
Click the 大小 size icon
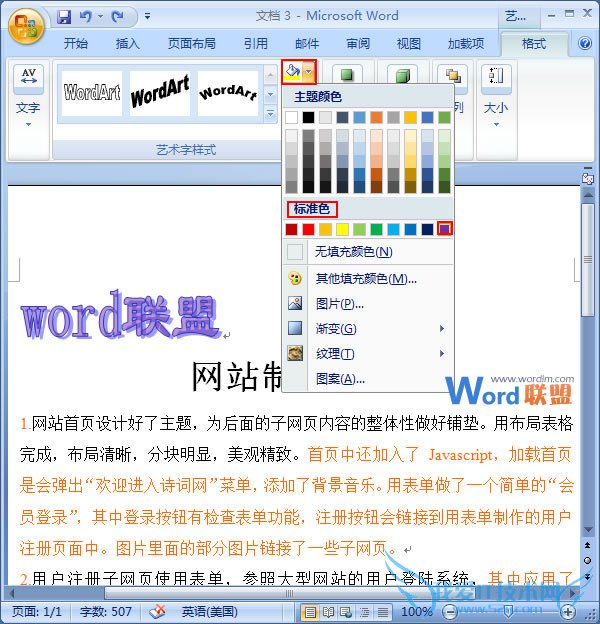pos(496,76)
